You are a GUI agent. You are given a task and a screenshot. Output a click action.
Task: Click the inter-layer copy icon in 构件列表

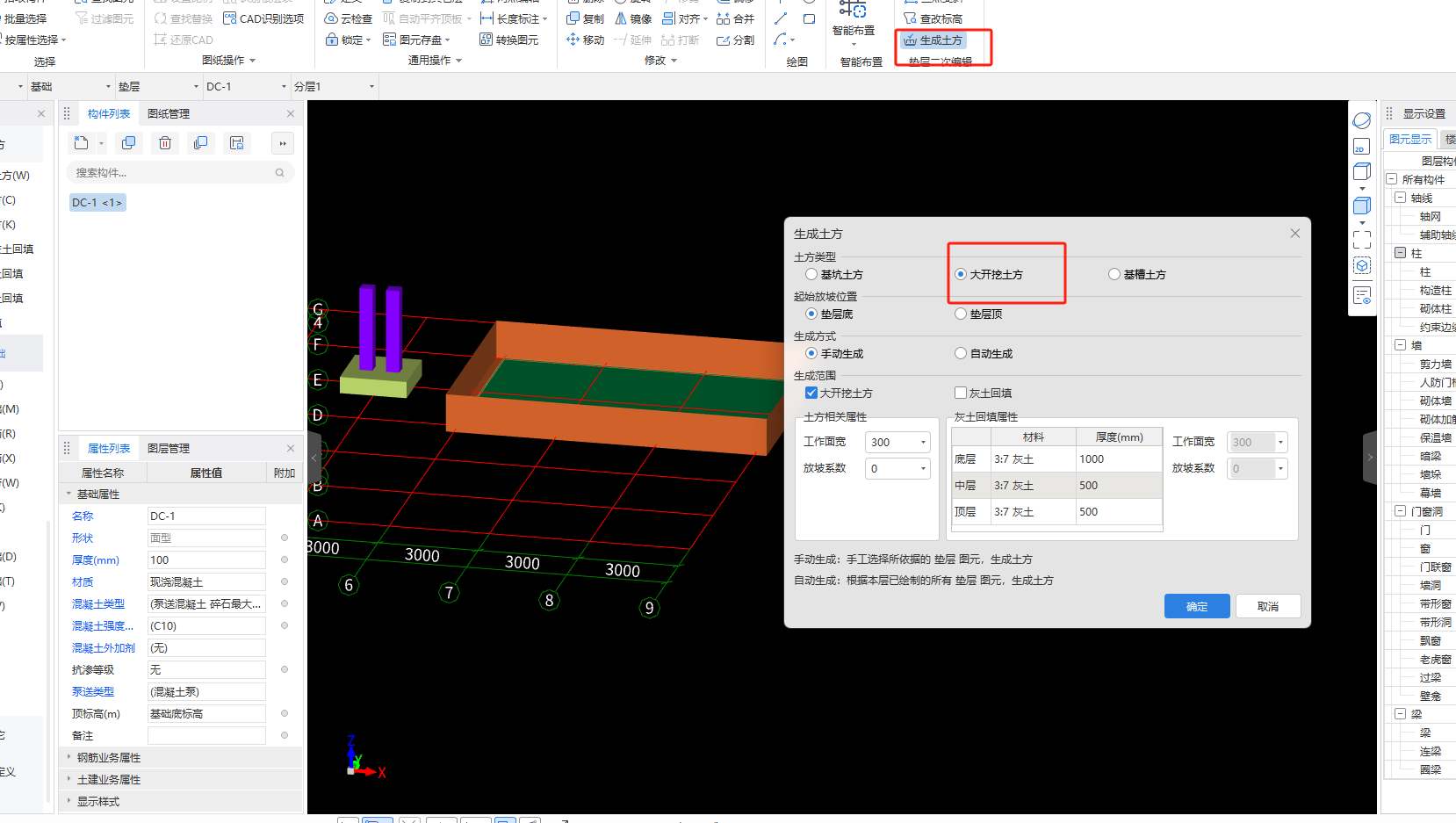tap(201, 143)
